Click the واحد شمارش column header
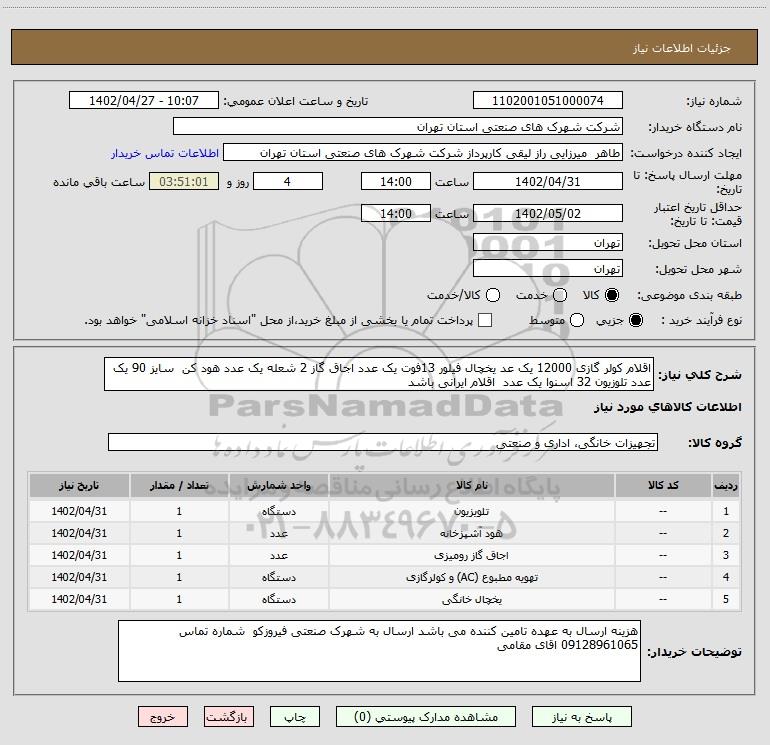 pos(278,485)
